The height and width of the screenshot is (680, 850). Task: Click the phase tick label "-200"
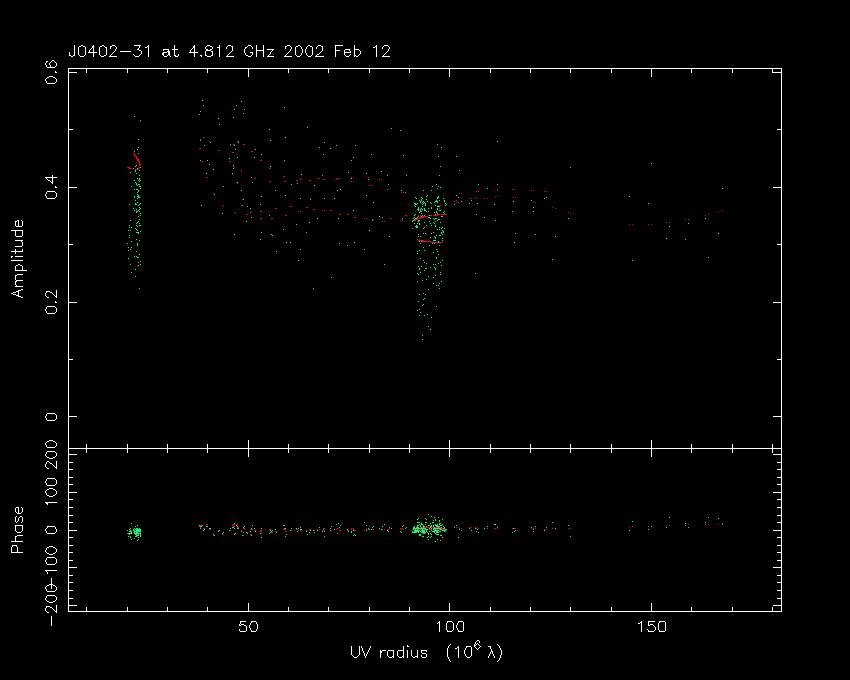pos(51,605)
